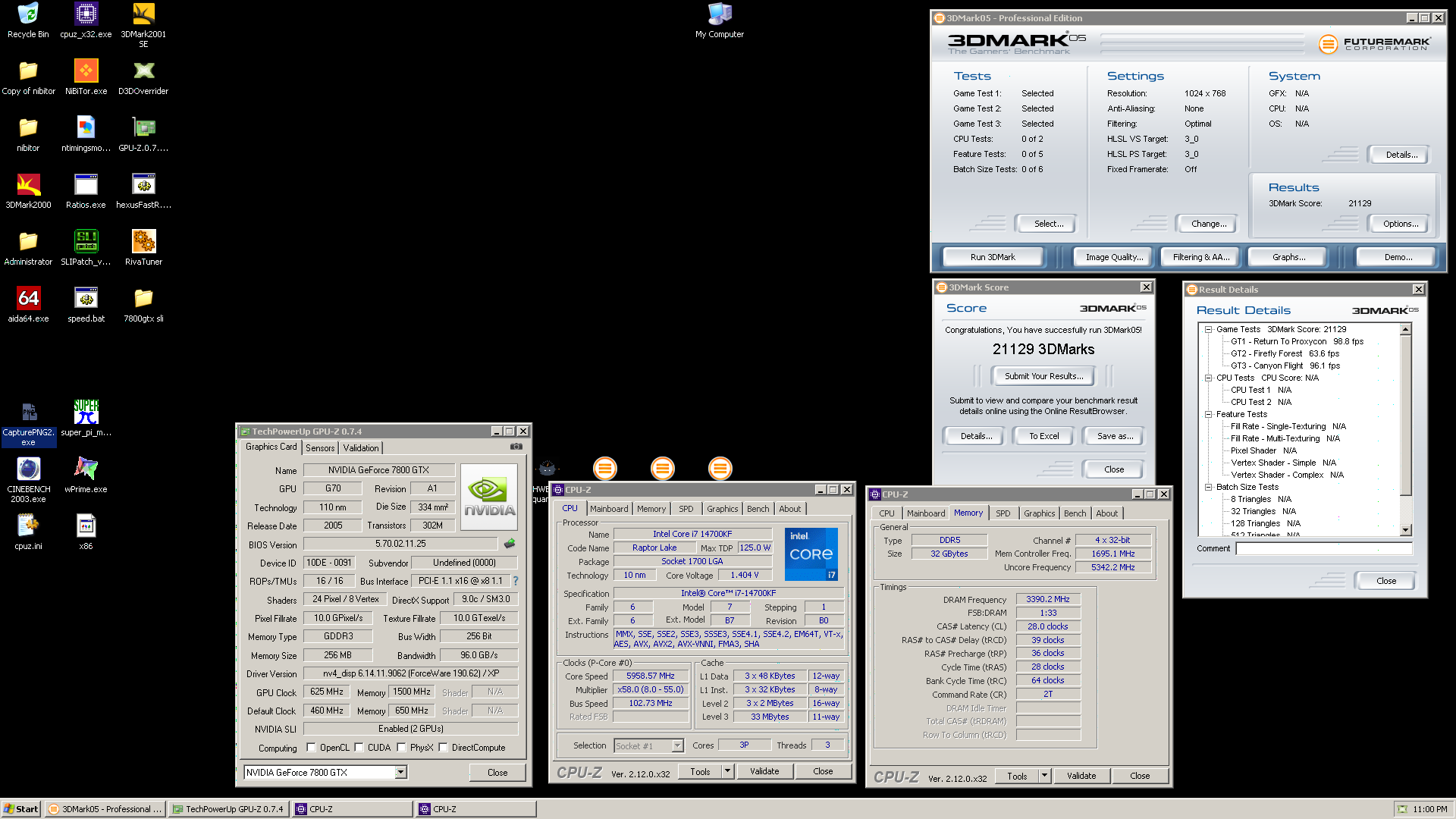Click Submit Your Results button
Viewport: 1456px width, 819px height.
point(1043,376)
